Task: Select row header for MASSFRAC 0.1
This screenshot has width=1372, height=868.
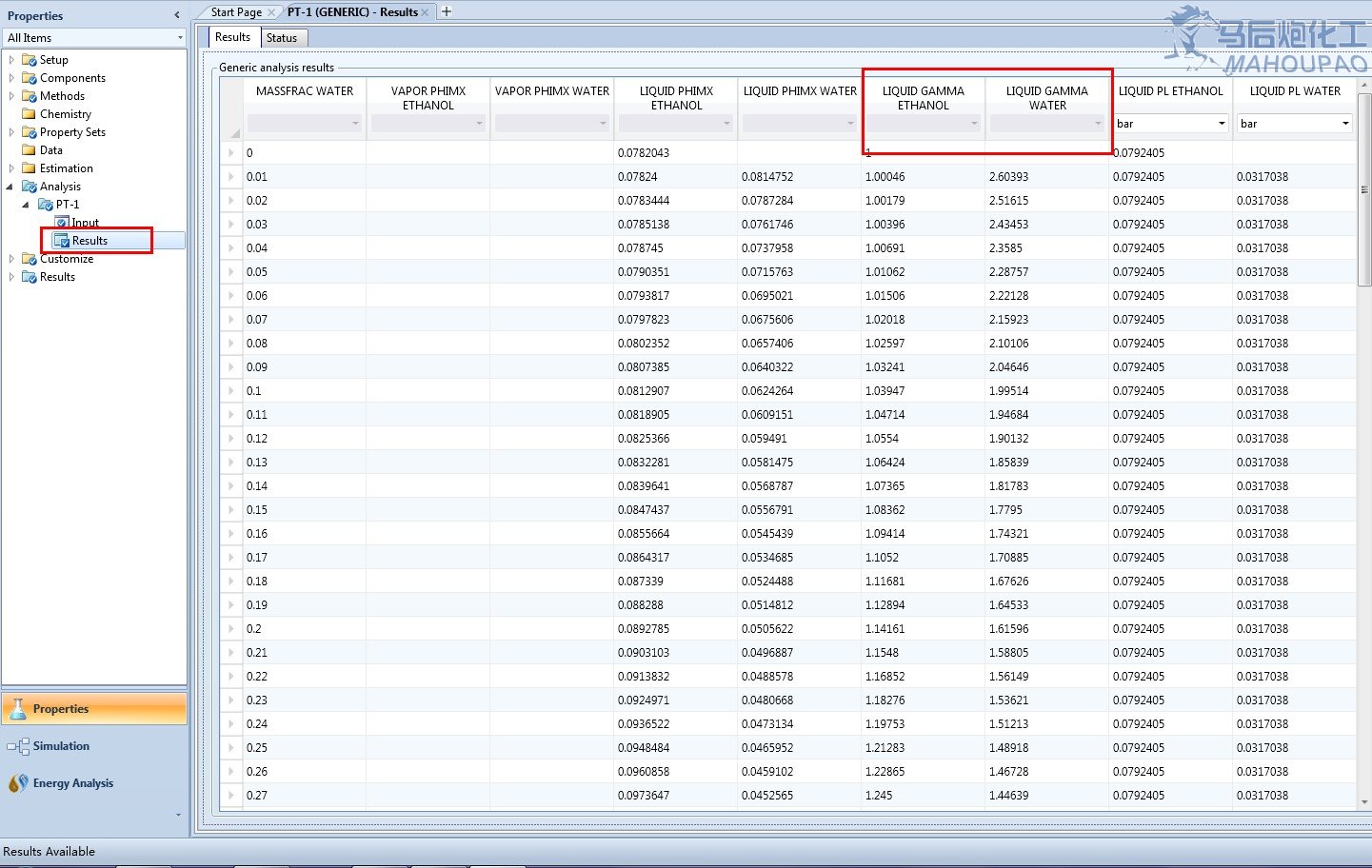Action: pyautogui.click(x=231, y=391)
